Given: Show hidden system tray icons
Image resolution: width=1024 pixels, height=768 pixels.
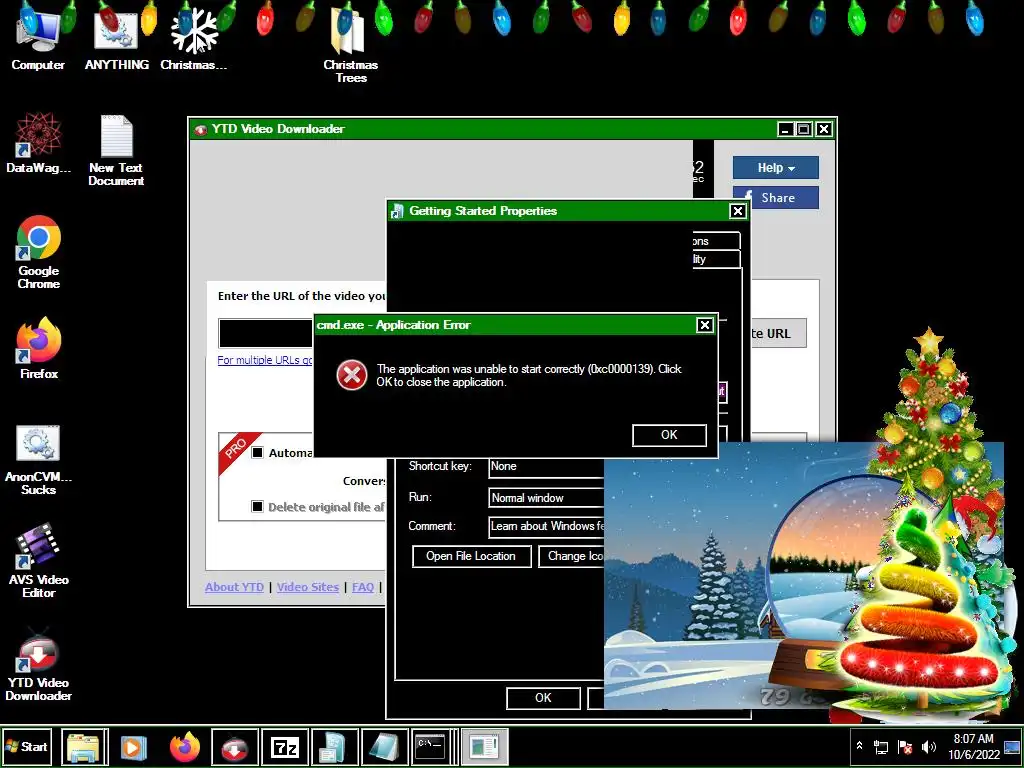Looking at the screenshot, I should pos(859,746).
